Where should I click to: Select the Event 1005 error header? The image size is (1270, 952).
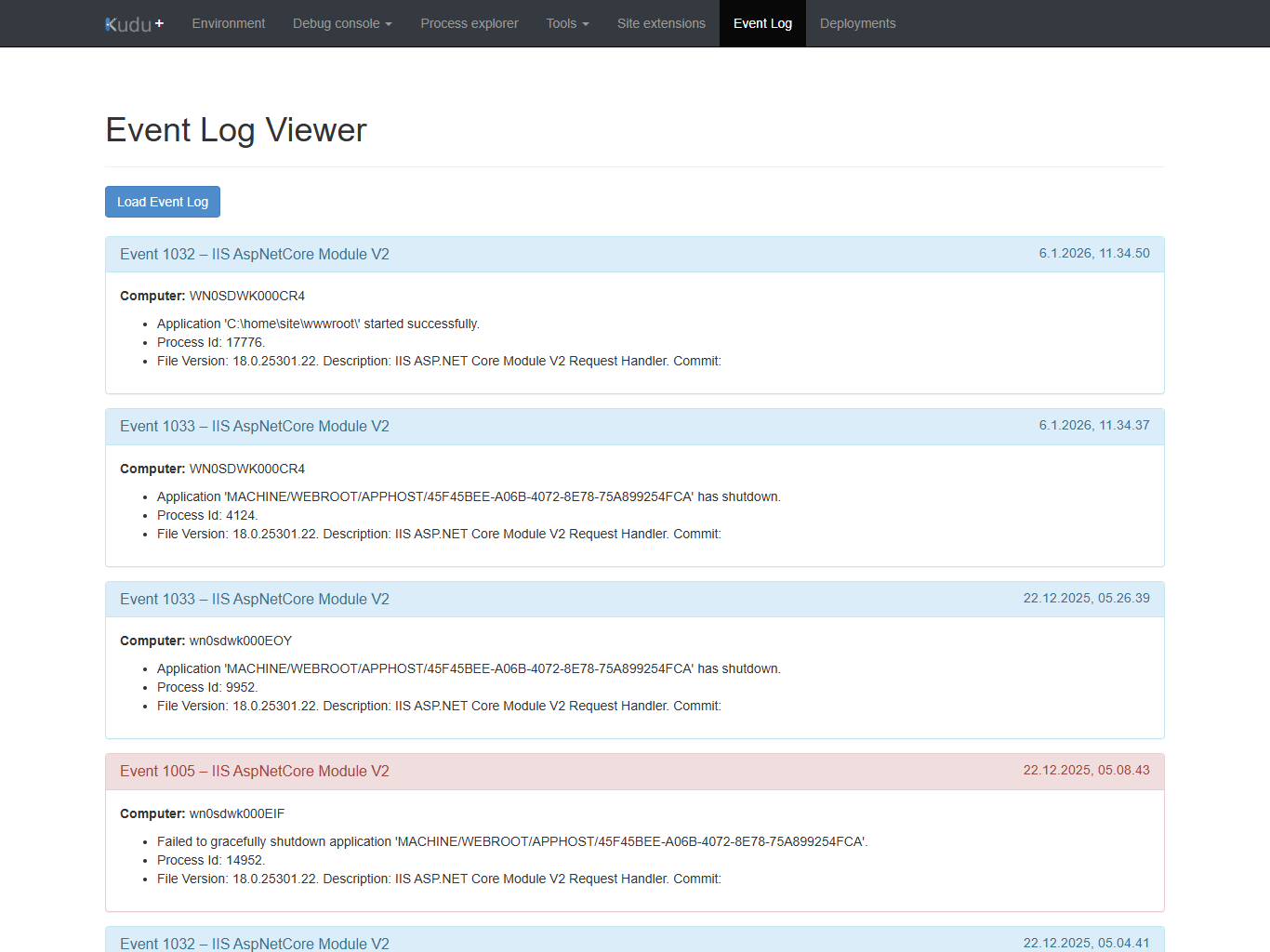coord(254,771)
